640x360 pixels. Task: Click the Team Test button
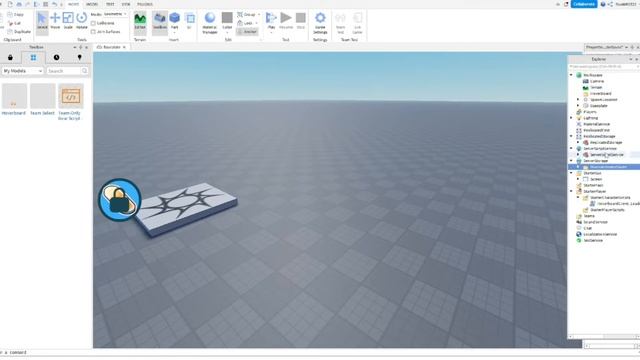340,23
